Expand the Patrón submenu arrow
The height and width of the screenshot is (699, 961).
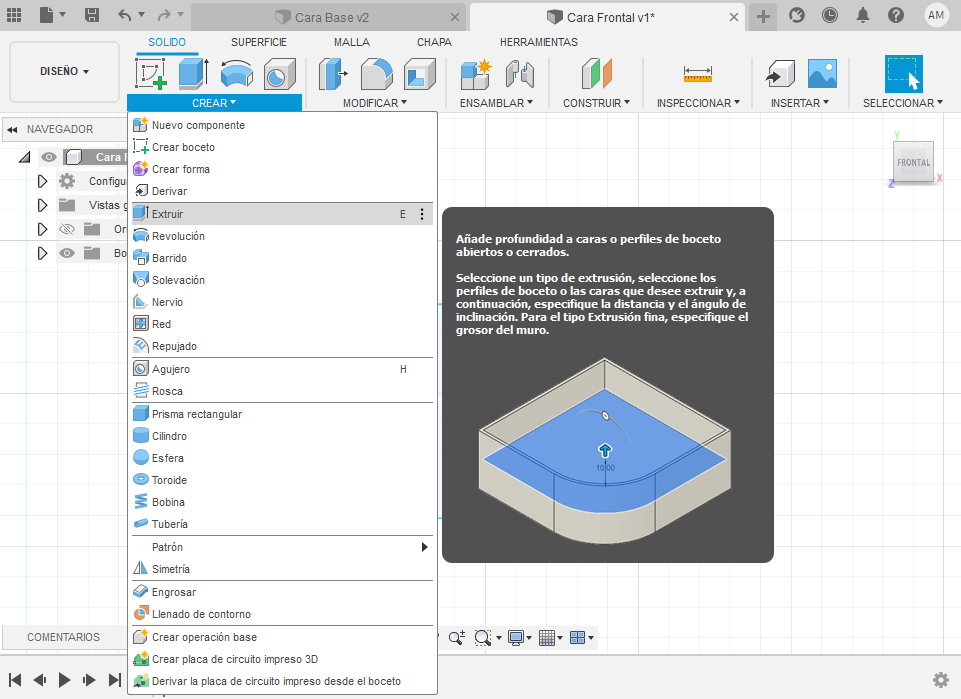pyautogui.click(x=424, y=547)
